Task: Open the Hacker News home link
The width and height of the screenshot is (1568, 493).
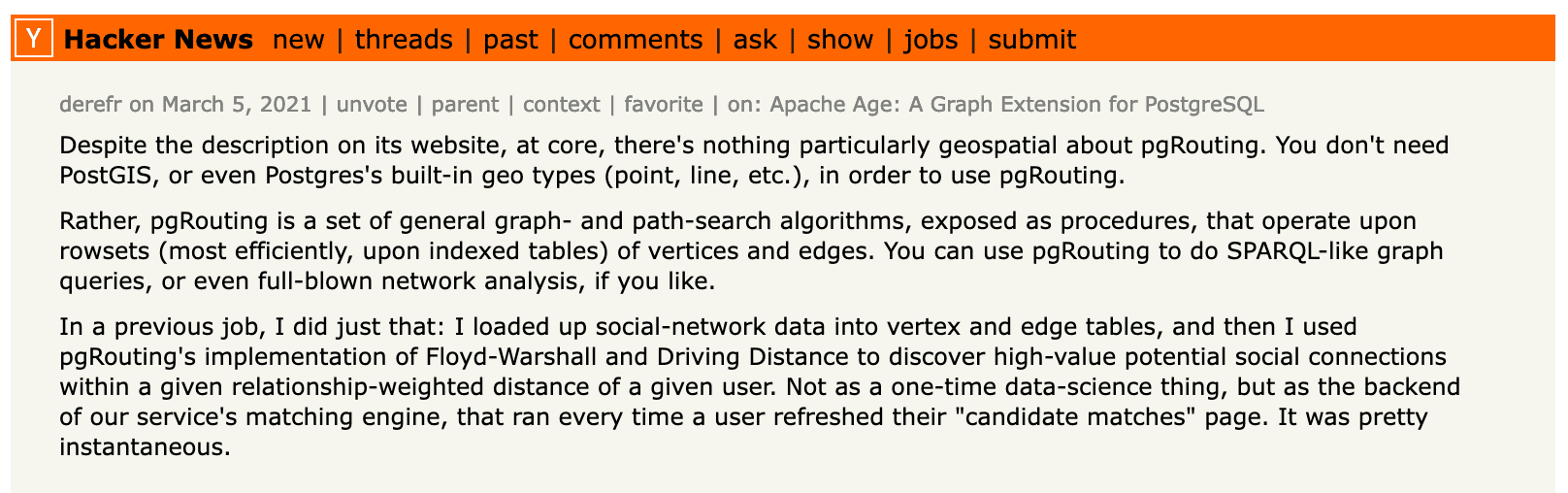Action: pyautogui.click(x=158, y=40)
